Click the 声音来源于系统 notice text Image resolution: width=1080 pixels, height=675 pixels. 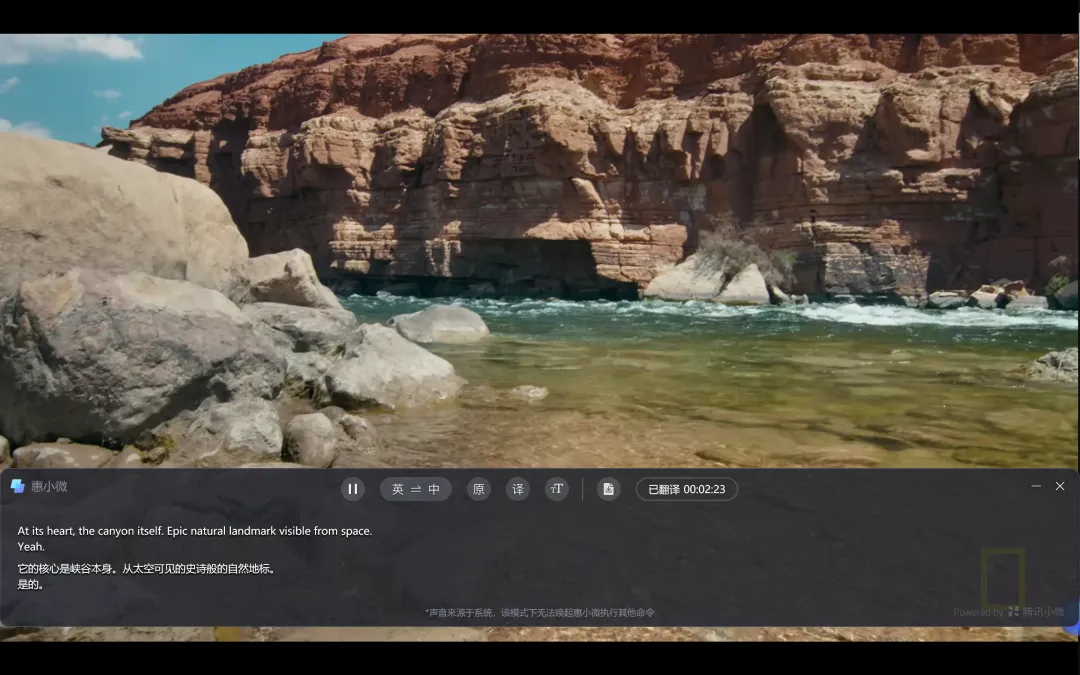tap(539, 612)
